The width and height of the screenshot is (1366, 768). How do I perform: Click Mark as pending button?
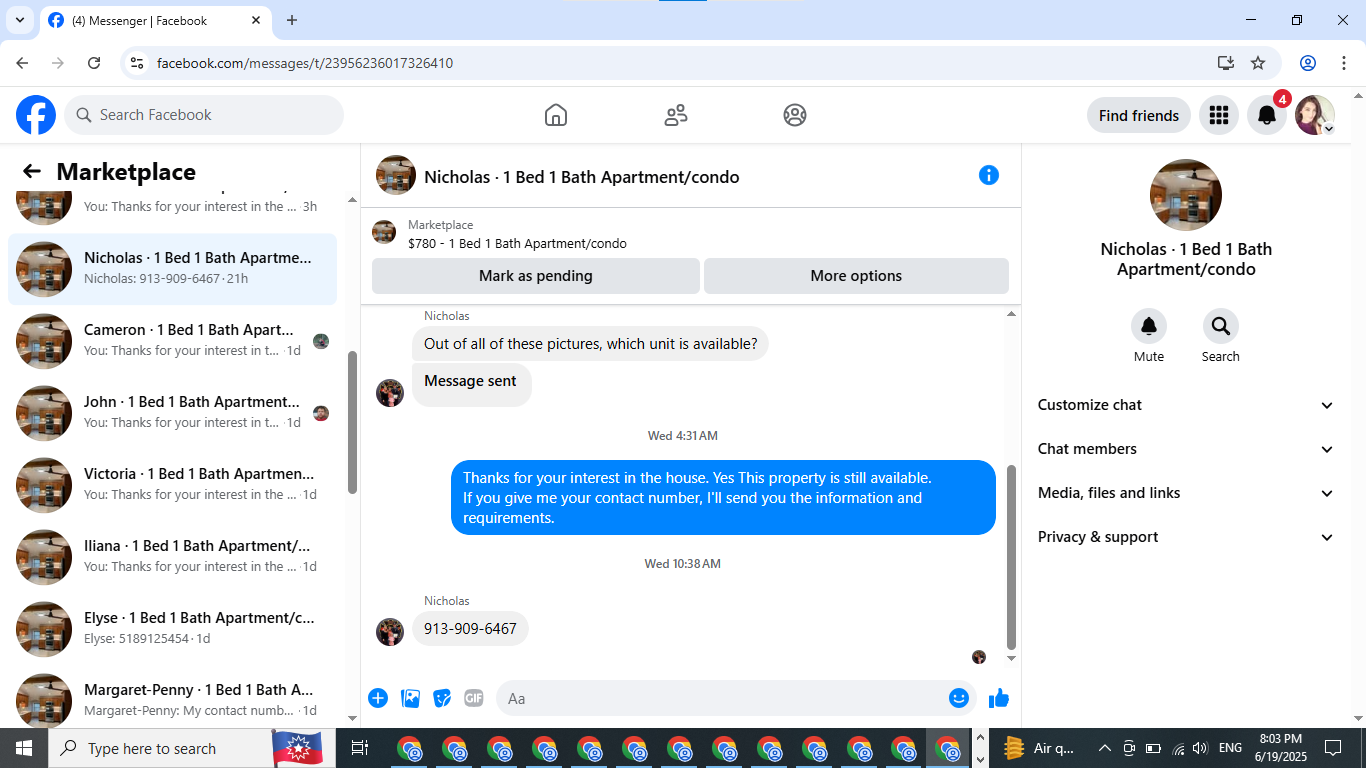tap(536, 276)
